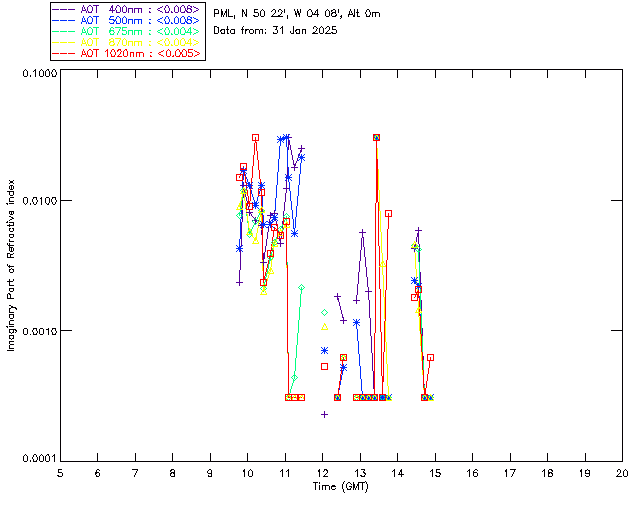Image resolution: width=640 pixels, height=512 pixels.
Task: Click the 'Data from: 31 Jan 2025' text
Action: (x=275, y=30)
